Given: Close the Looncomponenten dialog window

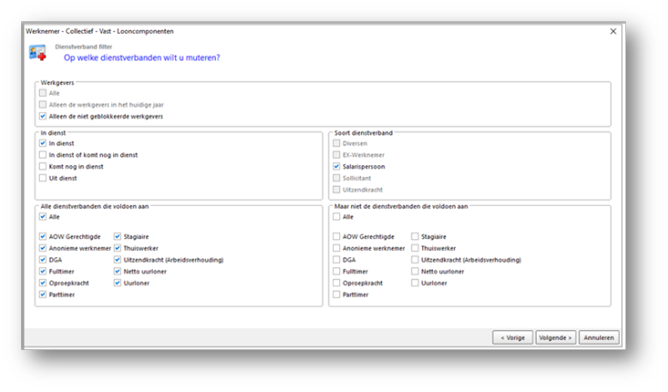Looking at the screenshot, I should pos(613,32).
